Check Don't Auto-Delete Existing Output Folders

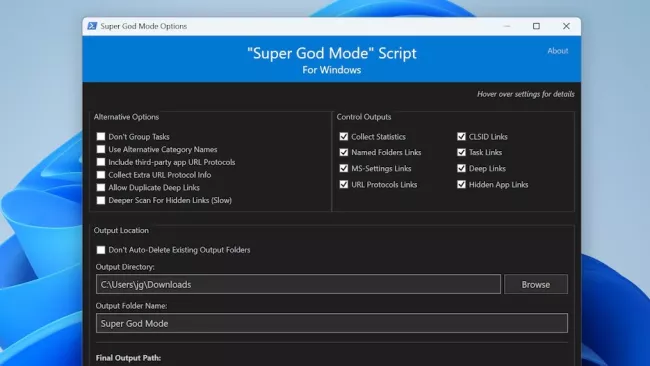click(101, 250)
